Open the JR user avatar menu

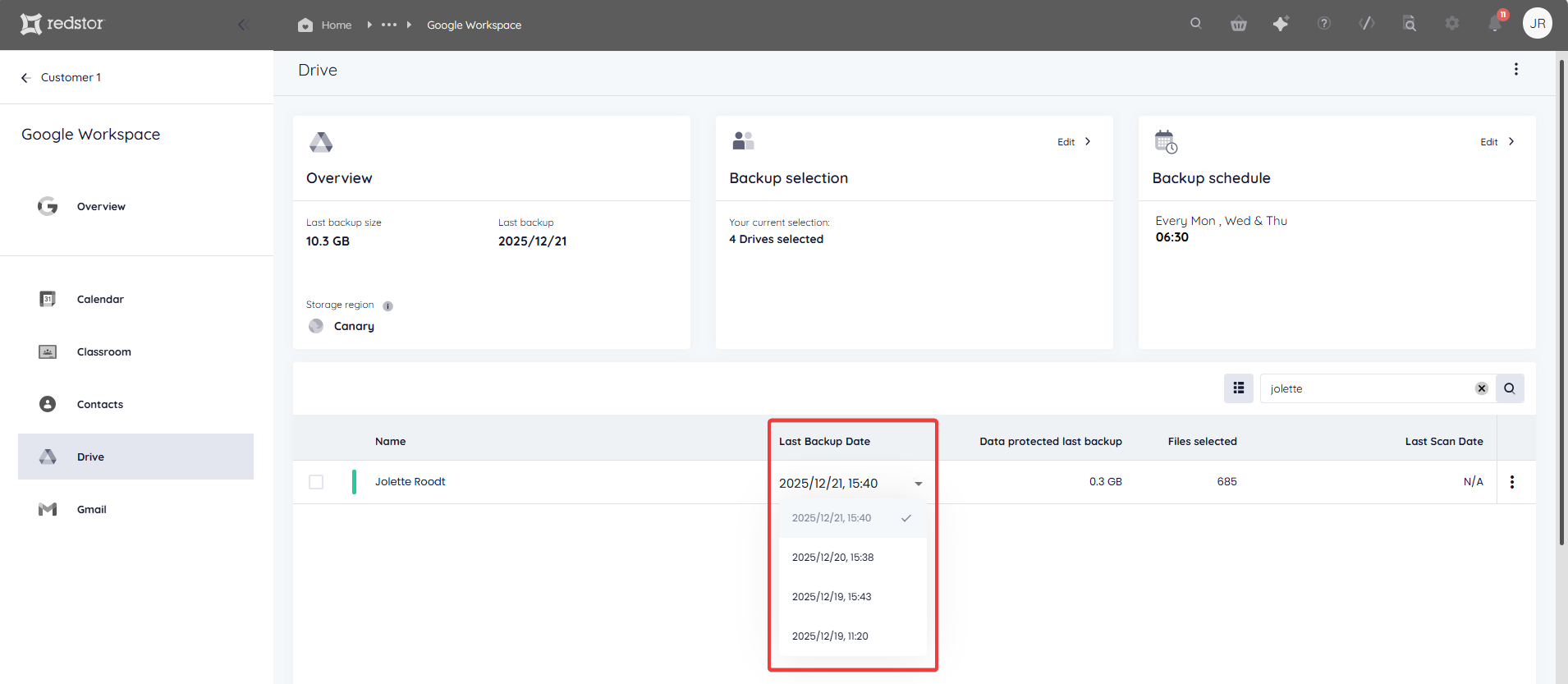point(1538,24)
